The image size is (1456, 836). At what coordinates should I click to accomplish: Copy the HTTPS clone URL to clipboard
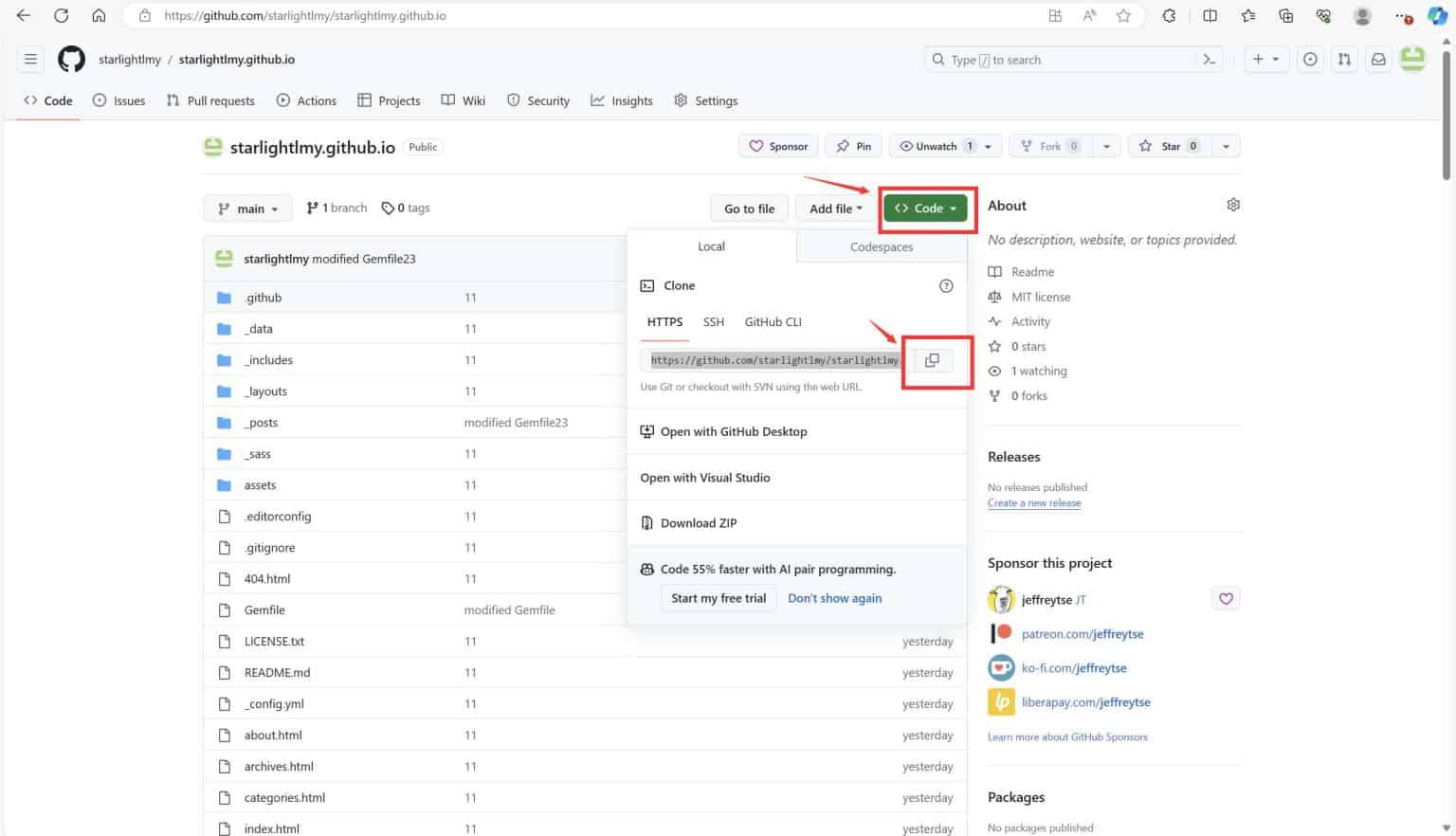click(932, 360)
